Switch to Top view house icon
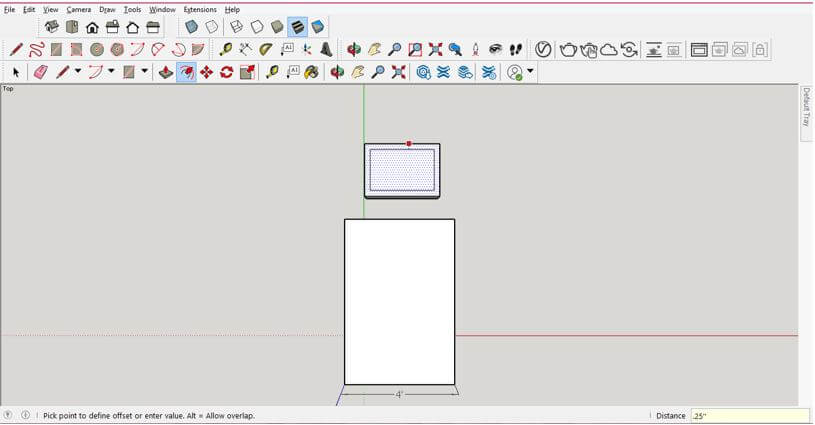Viewport: 815px width, 425px height. click(x=72, y=27)
